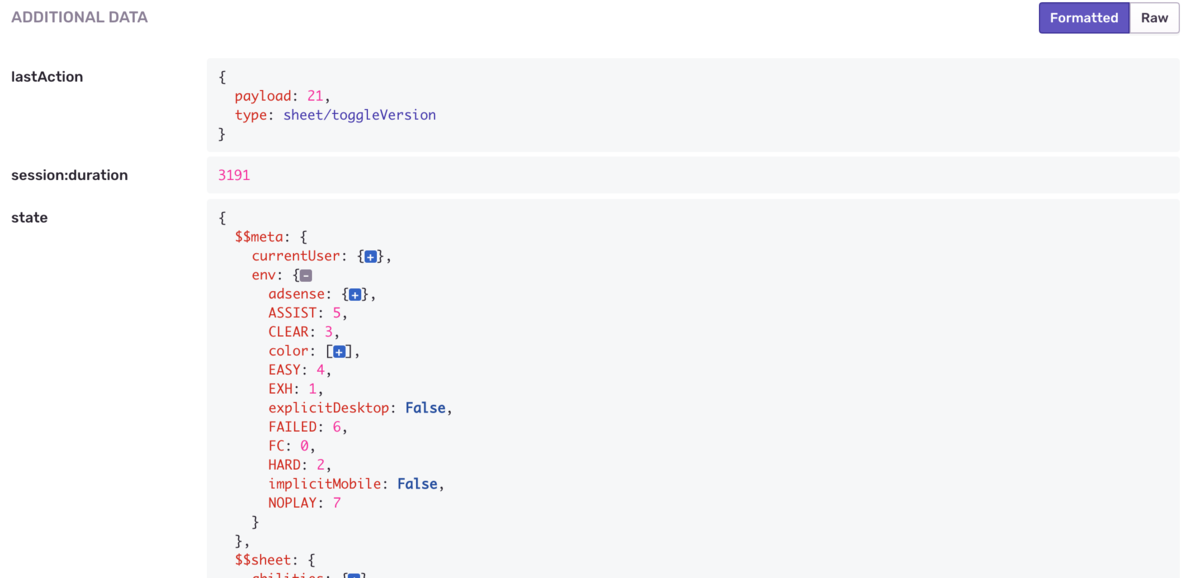Image resolution: width=1200 pixels, height=578 pixels.
Task: Select the session duration value 3191
Action: click(x=234, y=175)
